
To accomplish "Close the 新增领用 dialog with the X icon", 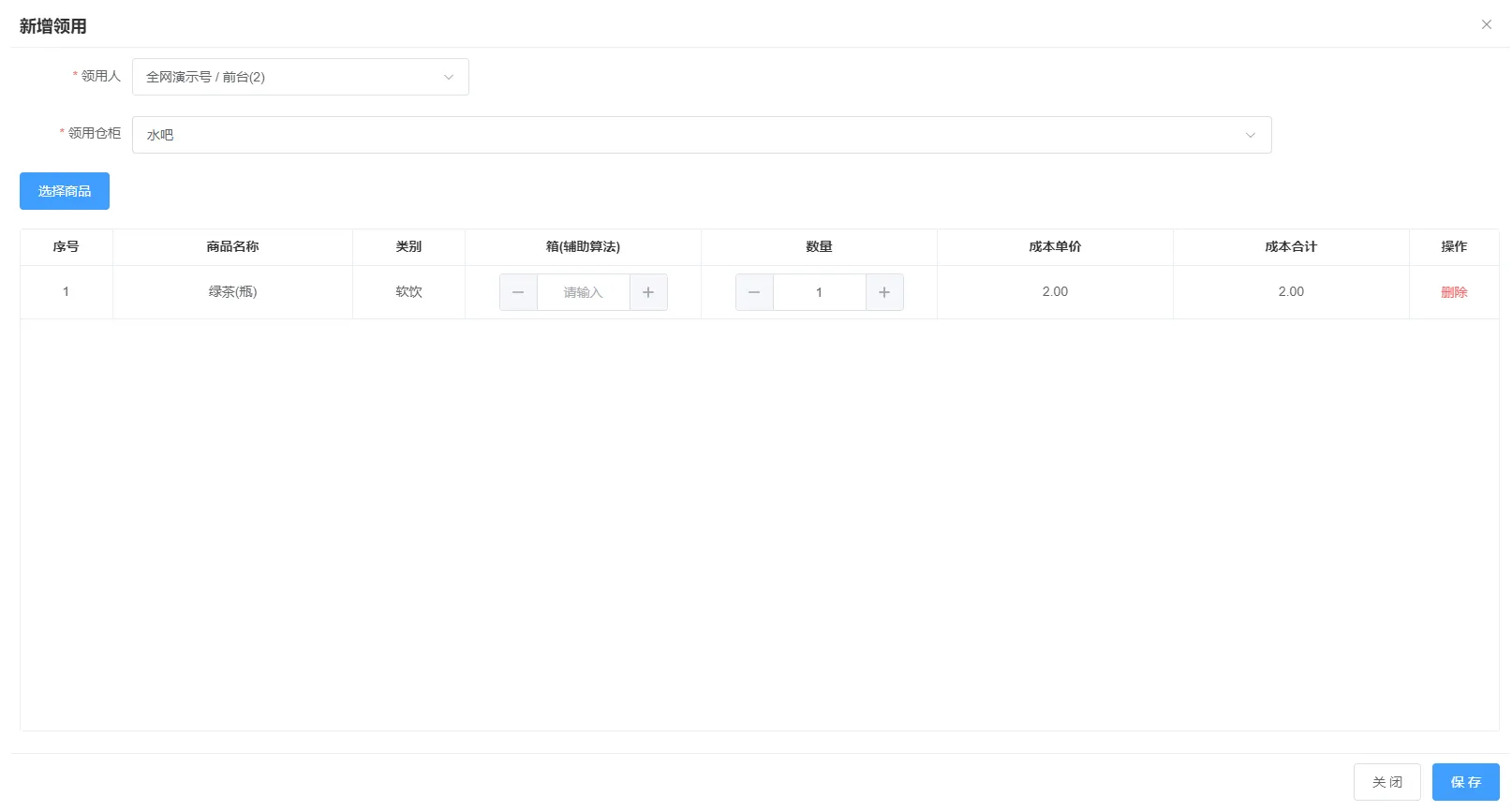I will (x=1486, y=24).
